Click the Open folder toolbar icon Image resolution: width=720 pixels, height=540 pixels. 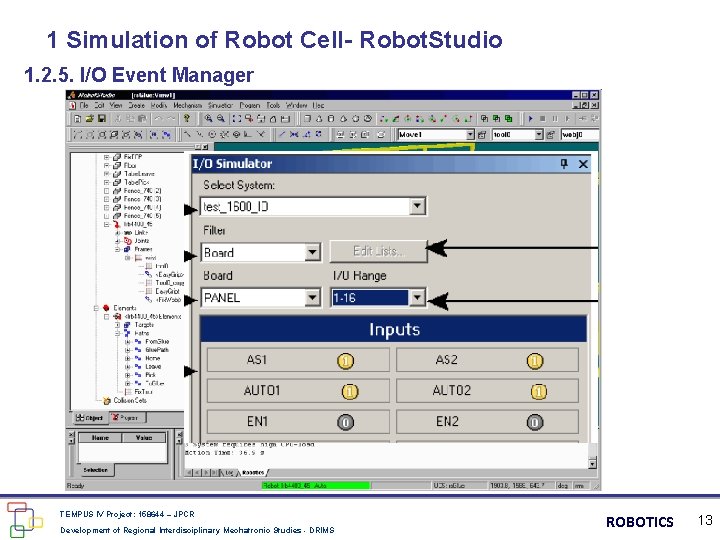(90, 118)
